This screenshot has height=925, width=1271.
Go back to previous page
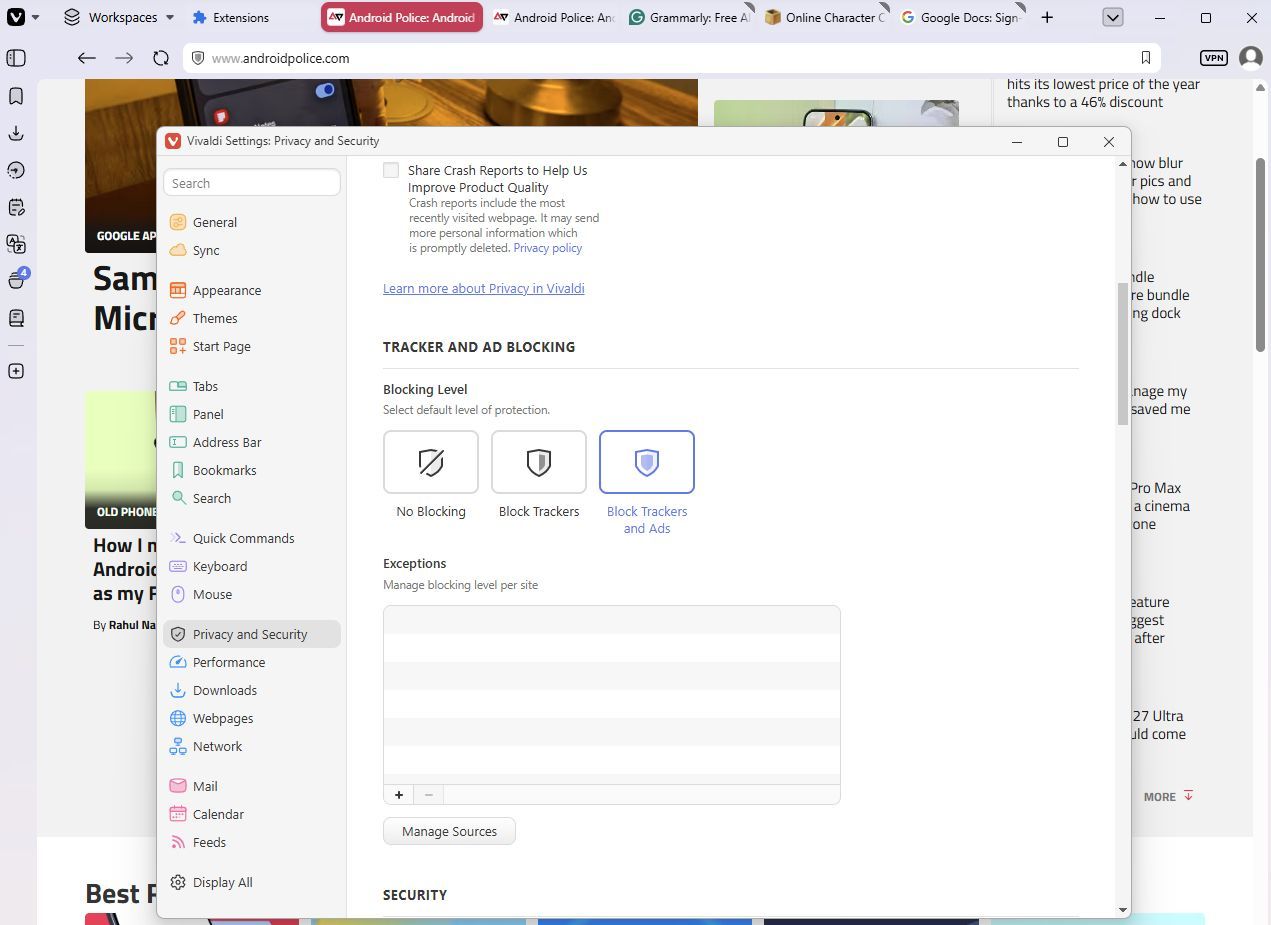click(x=87, y=58)
